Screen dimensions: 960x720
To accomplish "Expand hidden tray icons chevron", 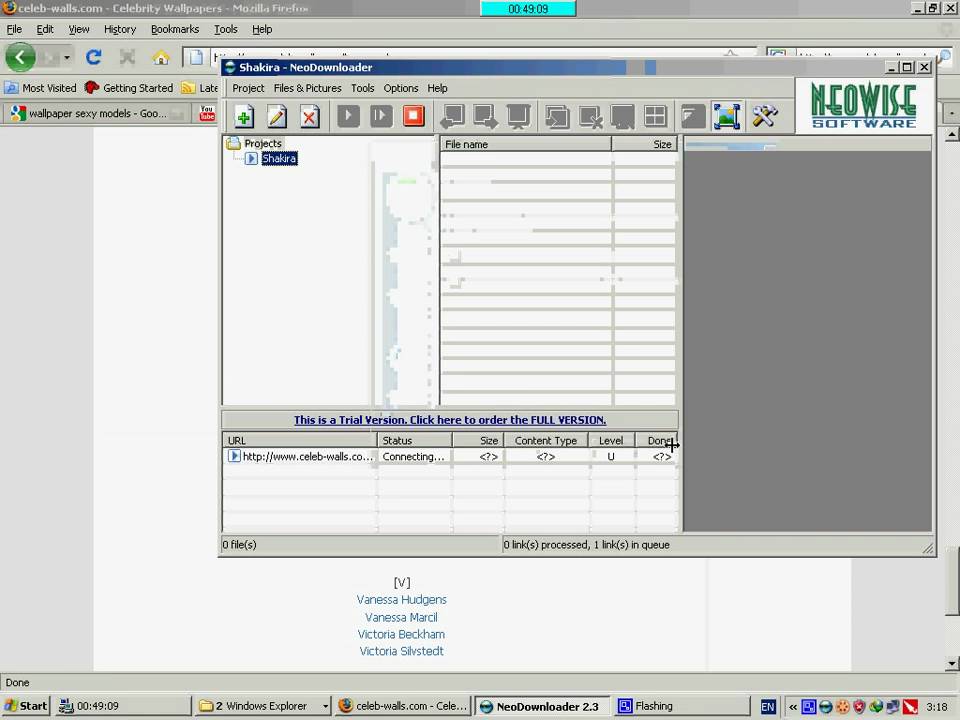I will pos(793,707).
